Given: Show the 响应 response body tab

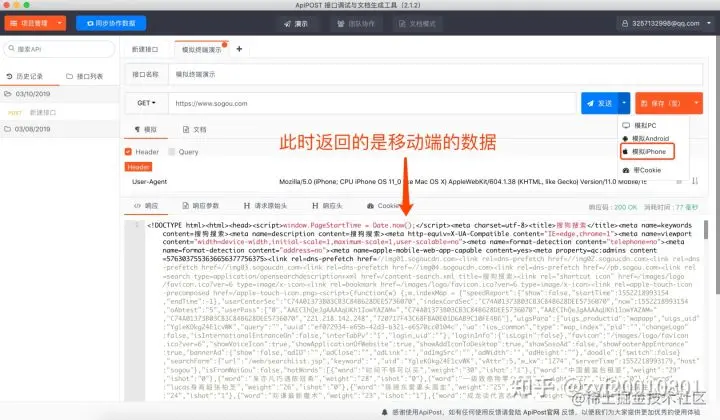Looking at the screenshot, I should (146, 206).
